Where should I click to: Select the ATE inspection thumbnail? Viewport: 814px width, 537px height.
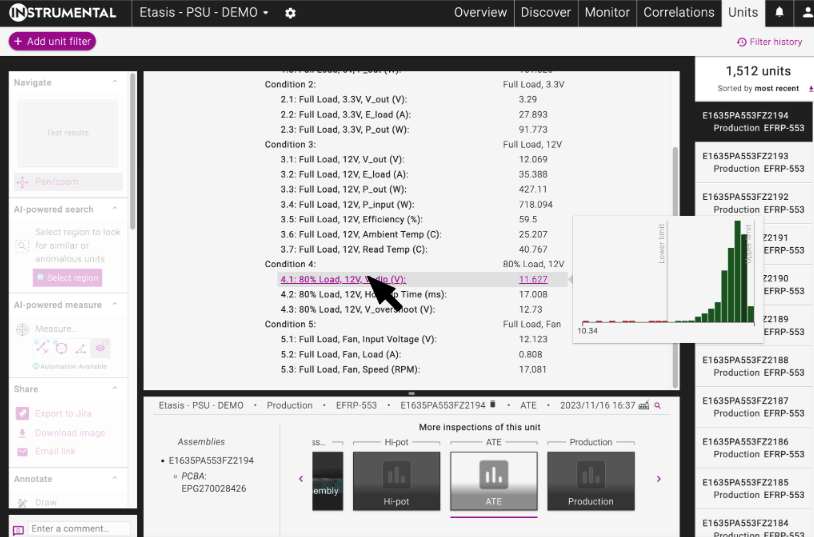coord(494,481)
